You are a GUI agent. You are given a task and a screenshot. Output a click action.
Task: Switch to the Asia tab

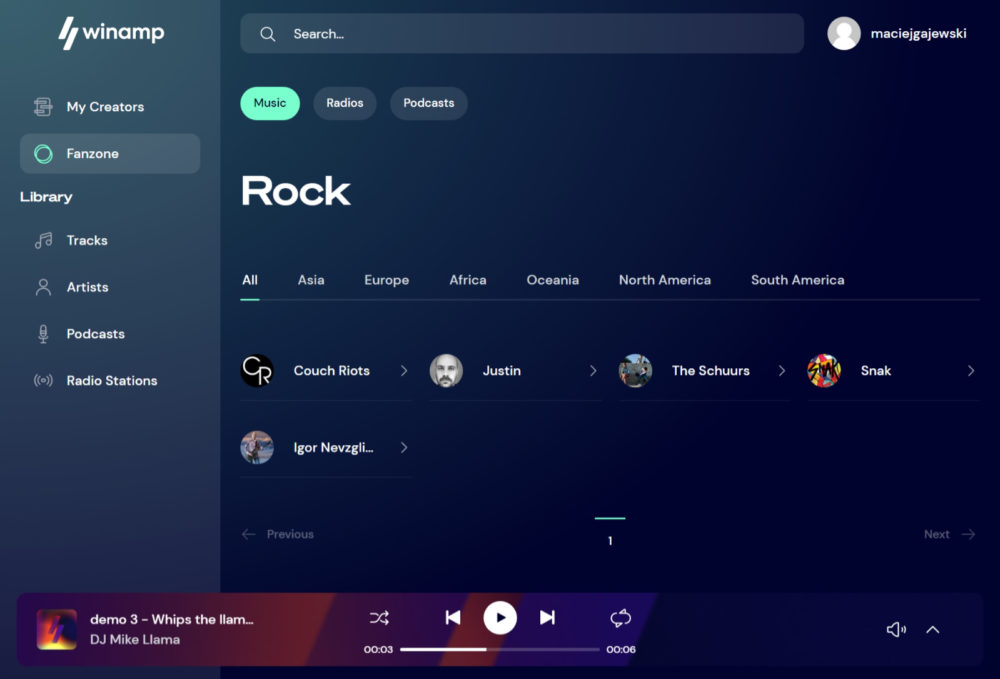(311, 280)
